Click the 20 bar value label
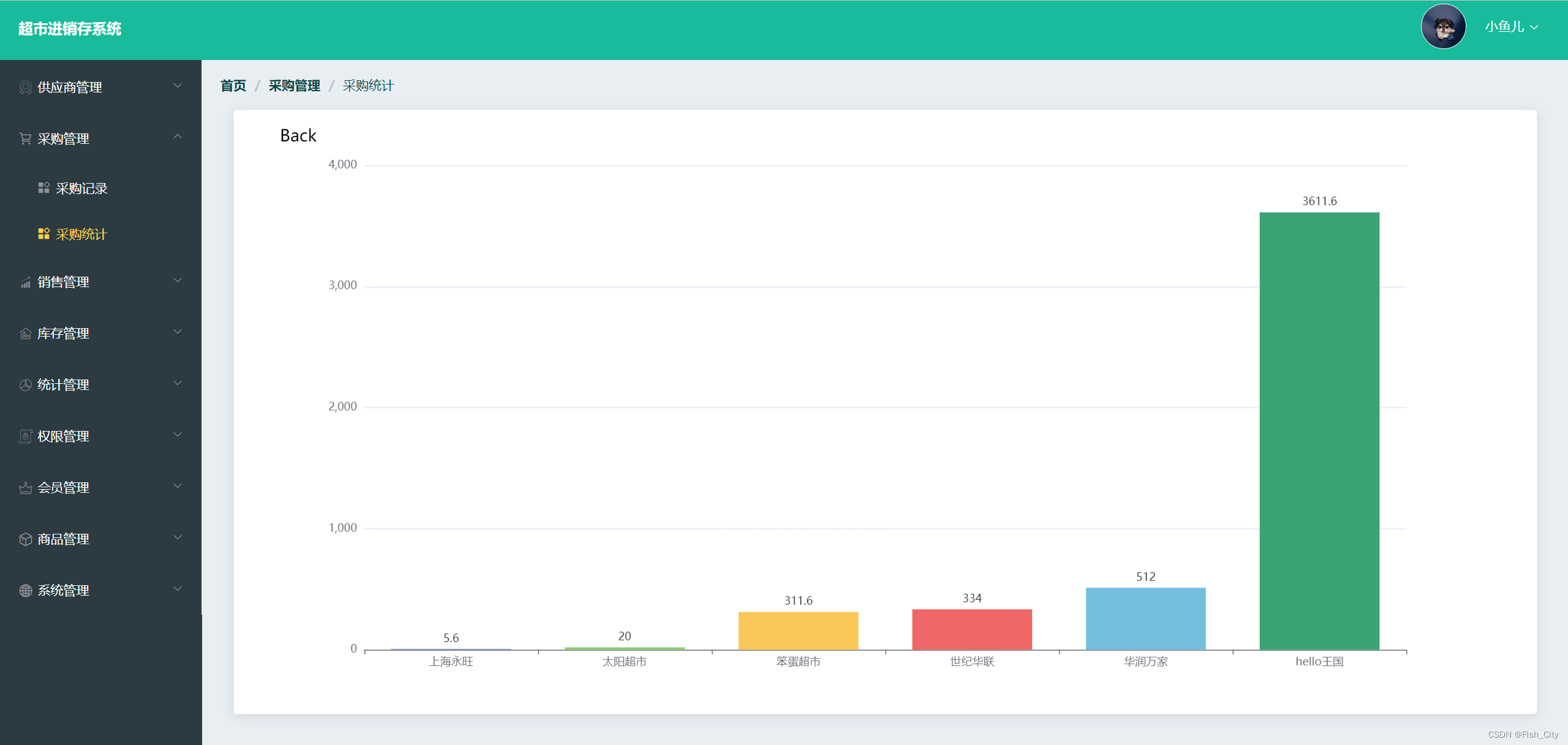This screenshot has width=1568, height=745. pos(625,636)
